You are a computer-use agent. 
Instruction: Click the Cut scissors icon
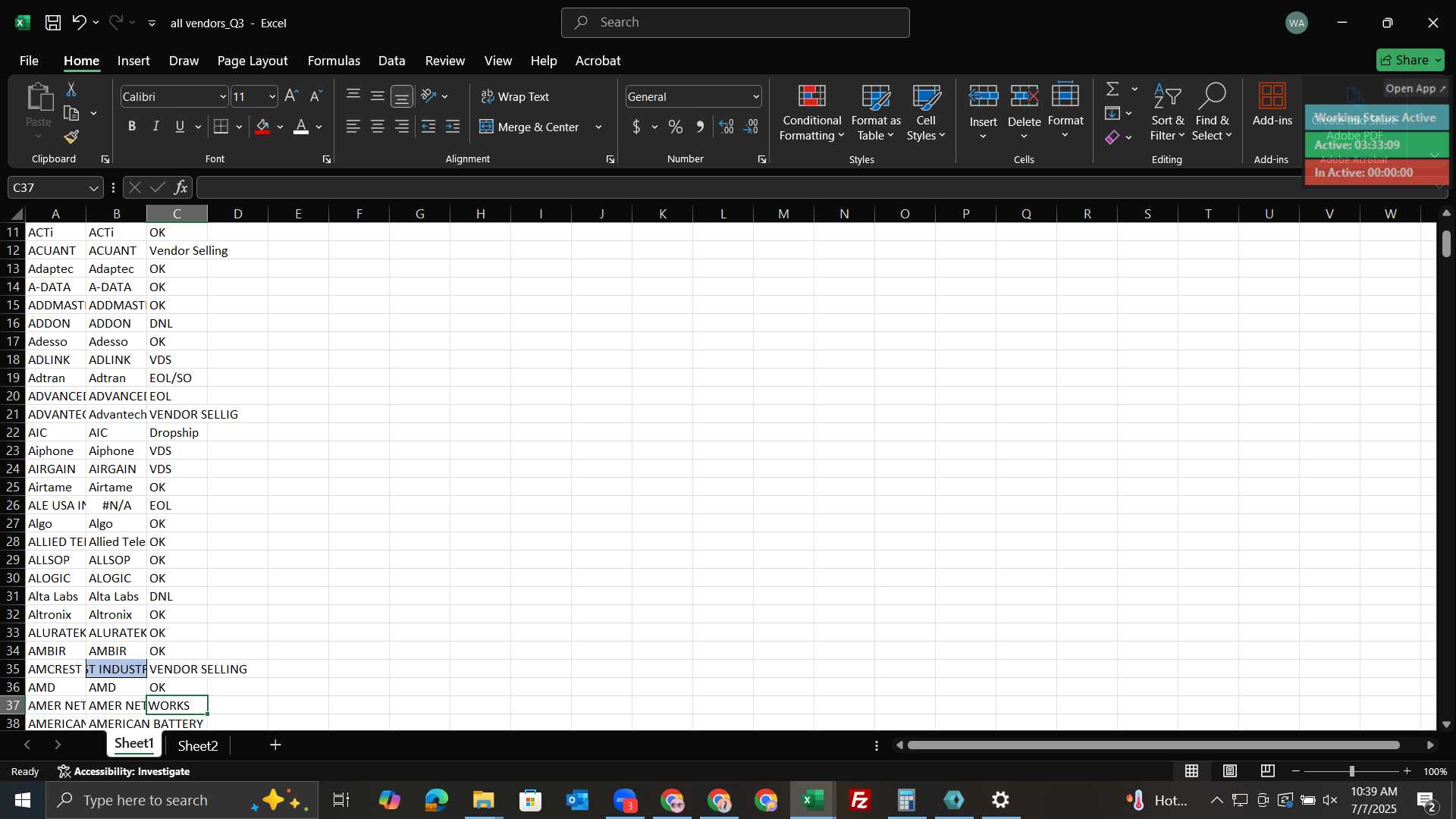(71, 89)
